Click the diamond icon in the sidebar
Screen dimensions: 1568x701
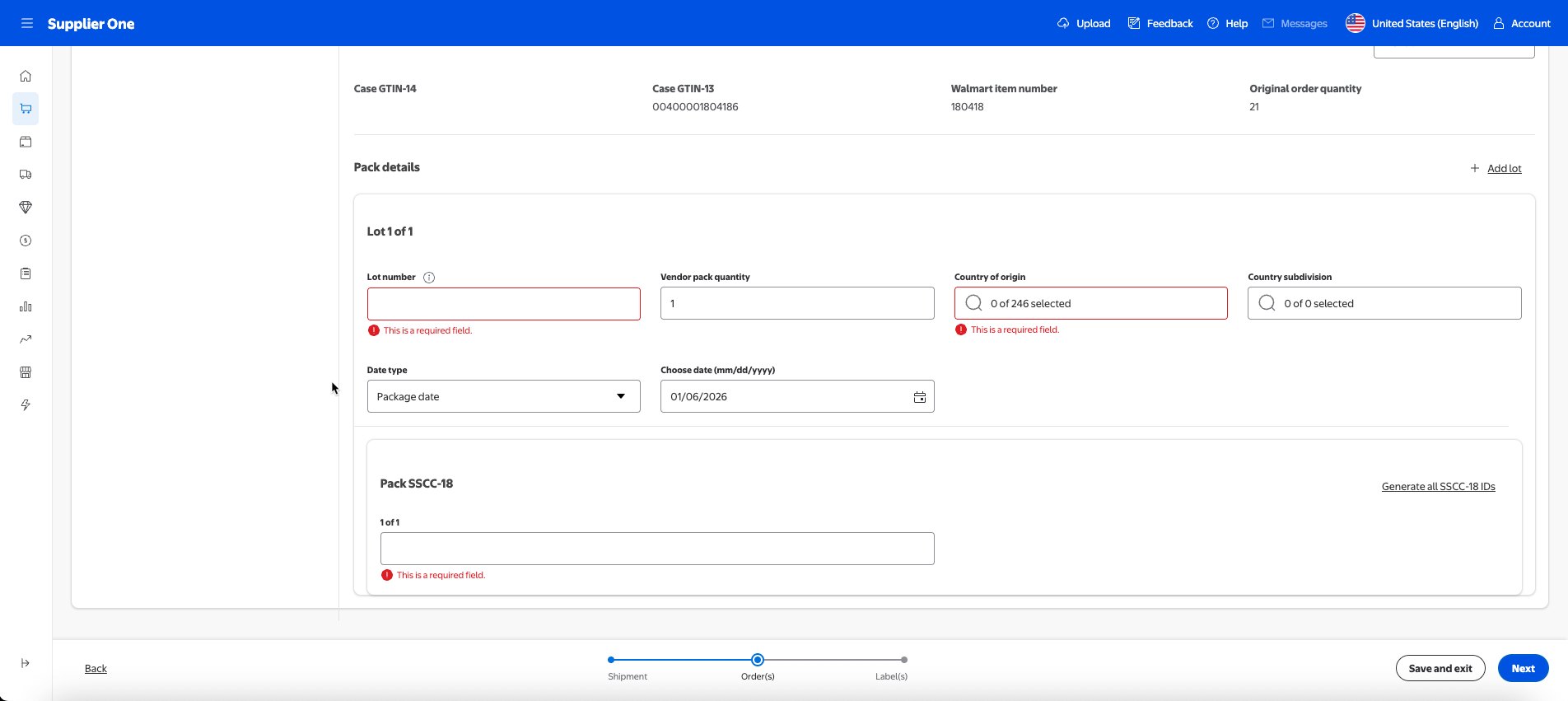26,208
